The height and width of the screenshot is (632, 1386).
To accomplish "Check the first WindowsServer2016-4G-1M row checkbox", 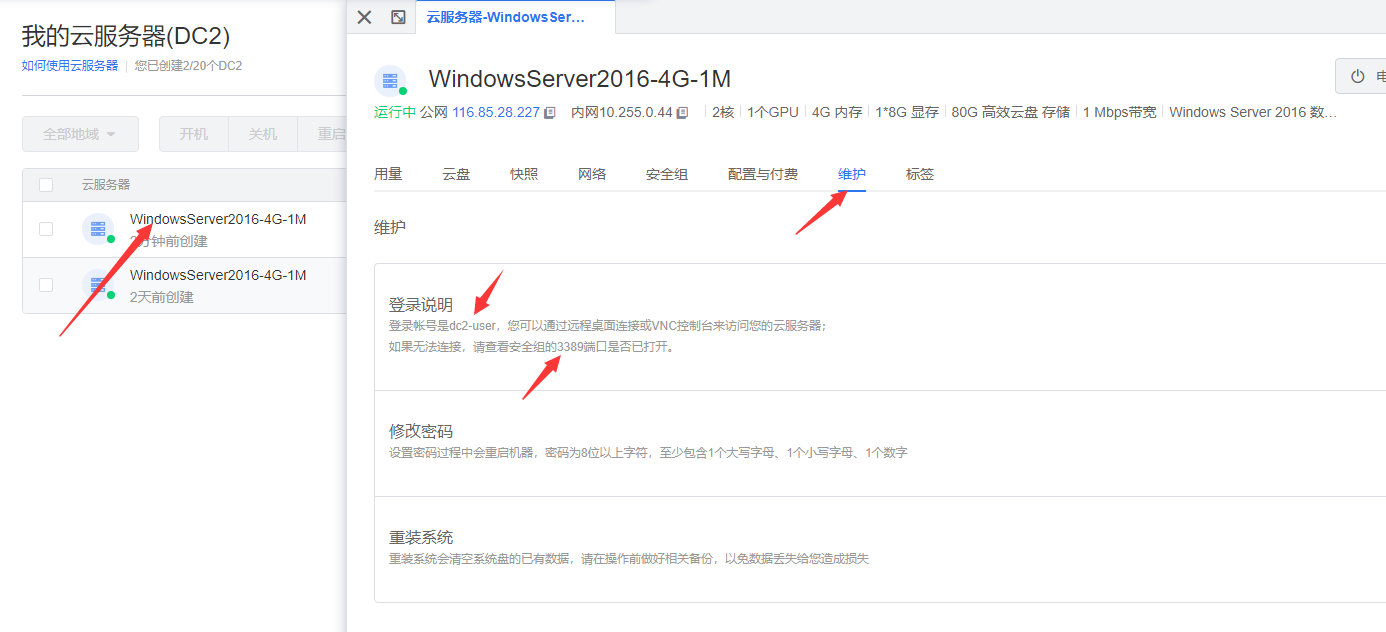I will [46, 229].
